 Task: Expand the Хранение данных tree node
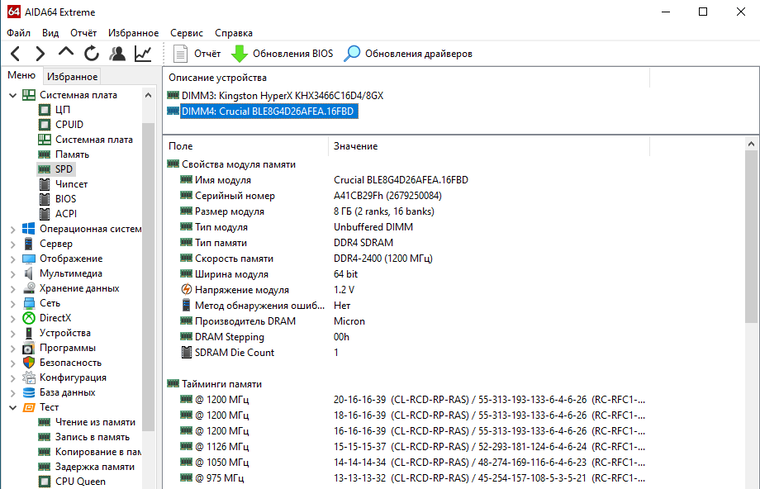pyautogui.click(x=13, y=289)
